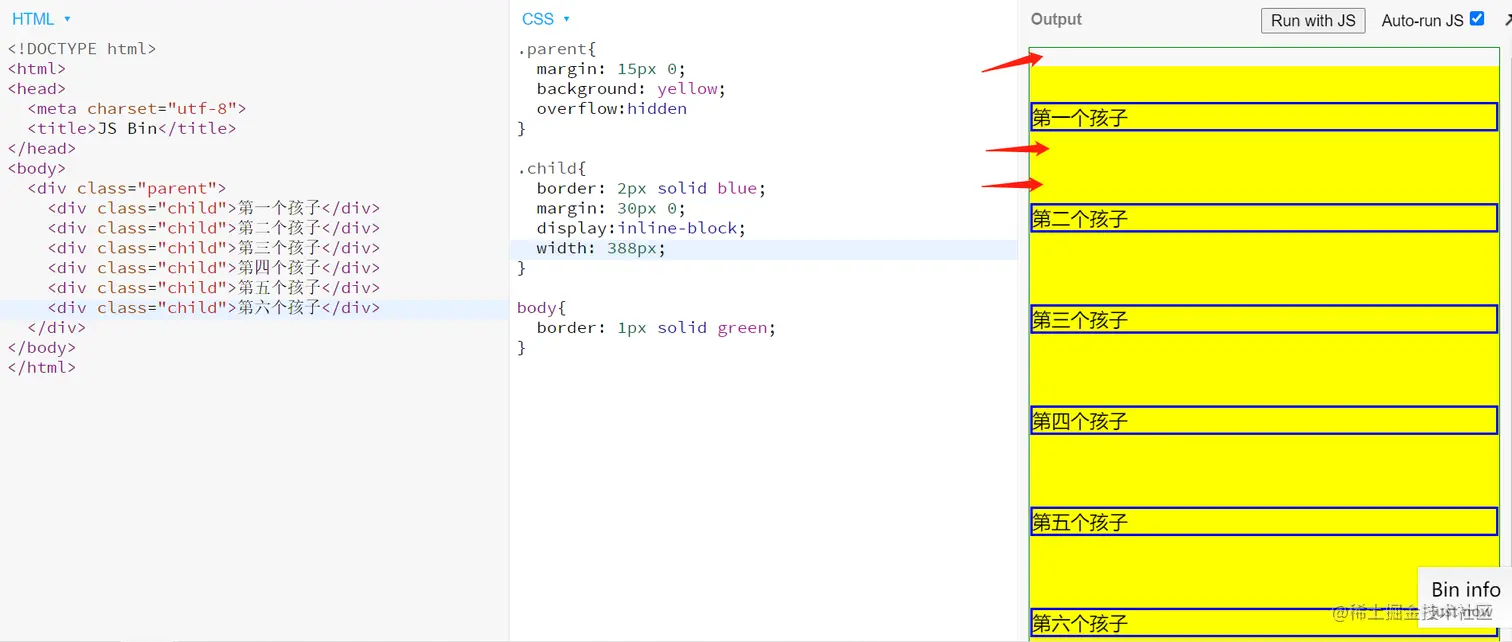Click the closing </html> tag line

[42, 368]
